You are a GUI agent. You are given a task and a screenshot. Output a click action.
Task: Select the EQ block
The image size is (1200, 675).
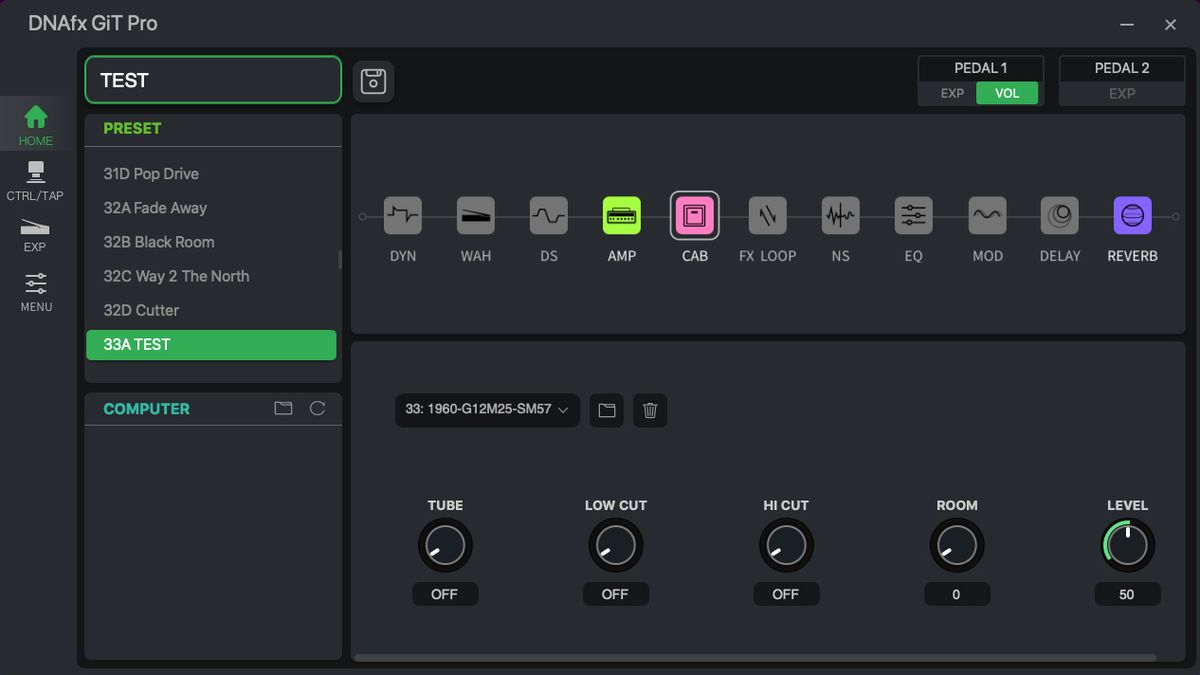[914, 215]
